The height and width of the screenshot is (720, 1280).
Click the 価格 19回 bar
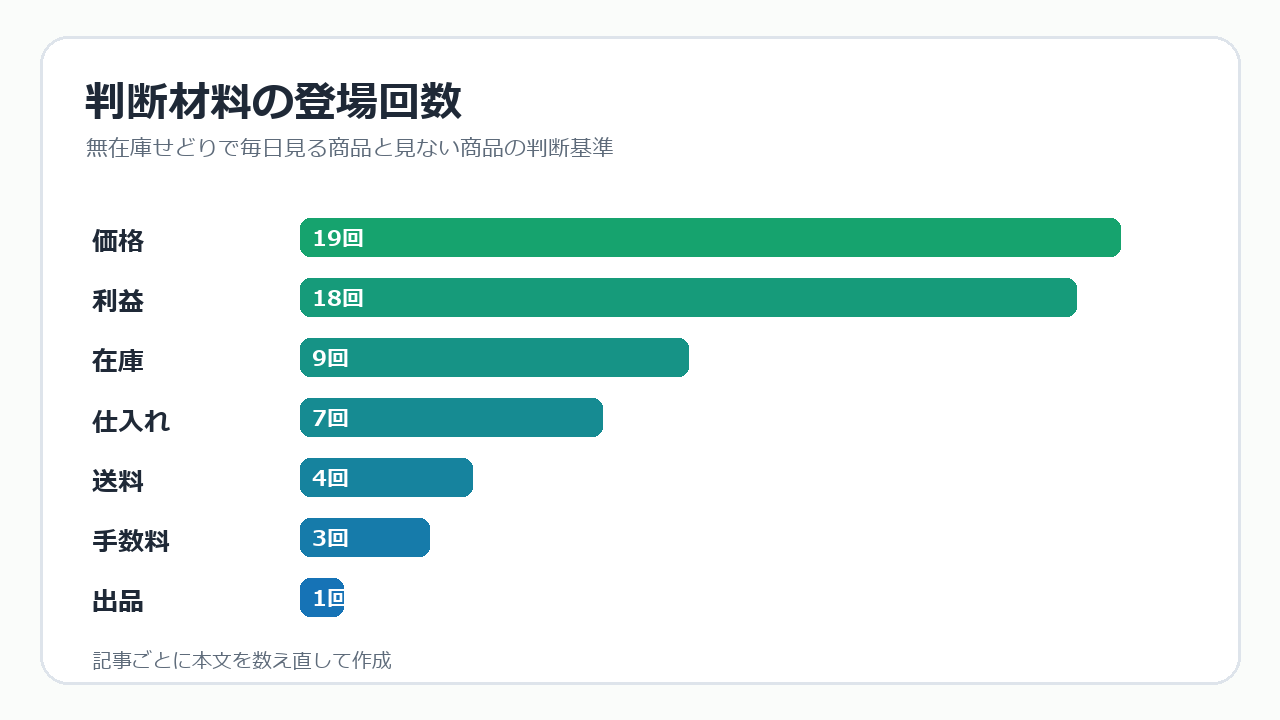710,238
